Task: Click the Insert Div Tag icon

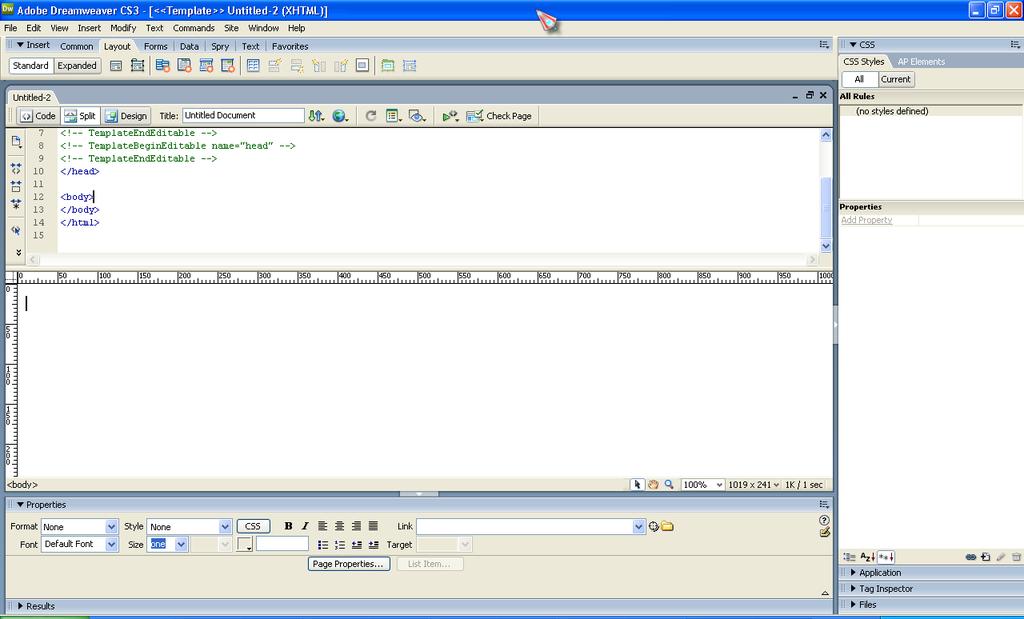Action: [x=116, y=66]
